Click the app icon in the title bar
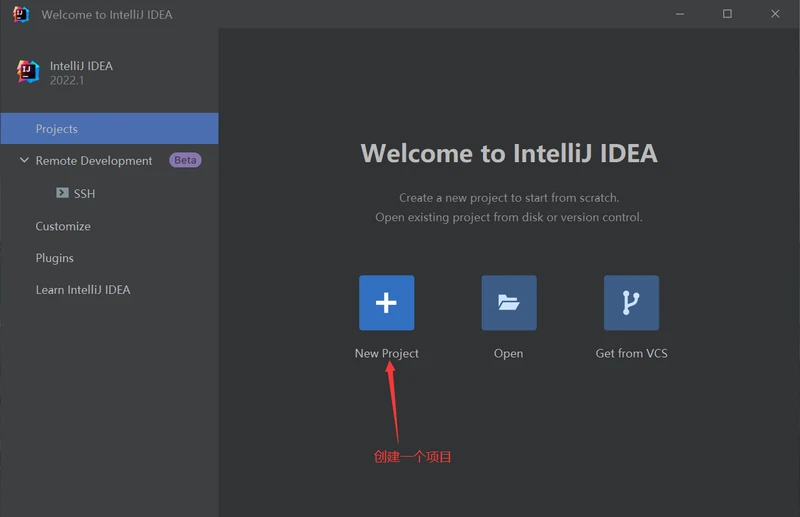 tap(21, 14)
